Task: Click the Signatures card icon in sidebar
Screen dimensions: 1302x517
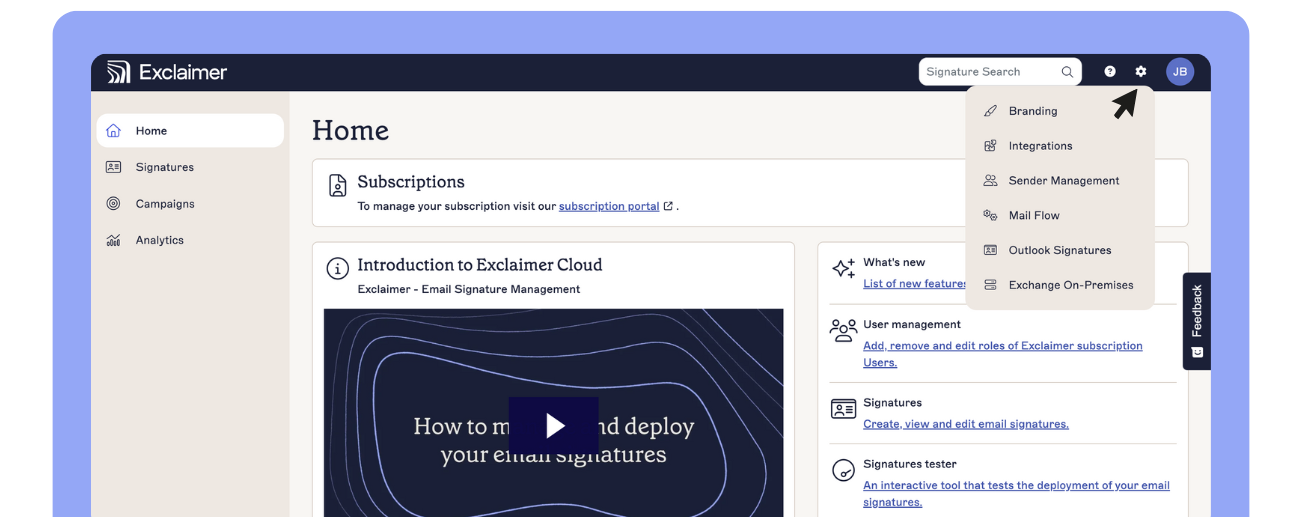Action: pyautogui.click(x=113, y=167)
